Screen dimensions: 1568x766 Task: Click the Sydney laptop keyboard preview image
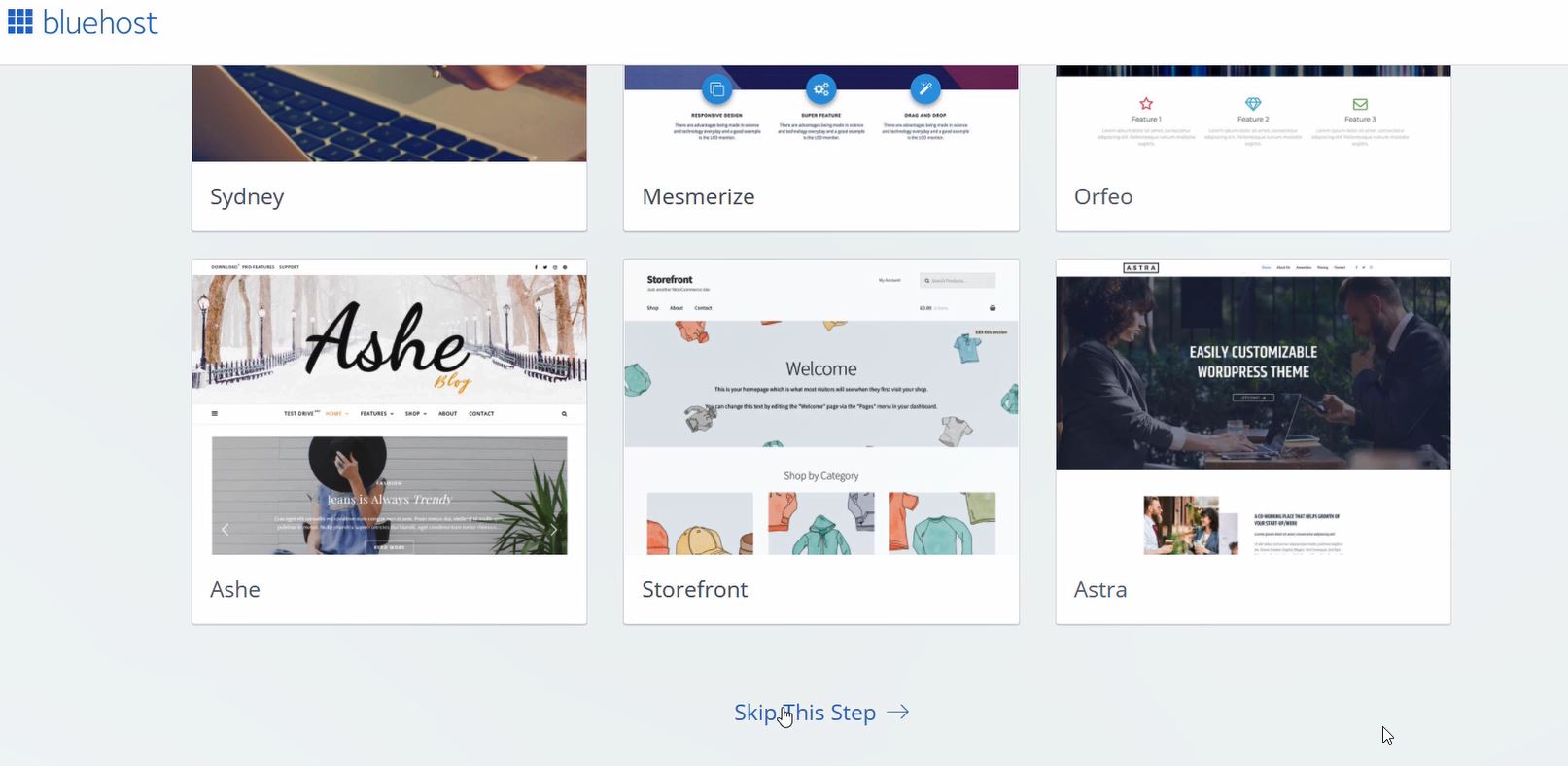[x=389, y=114]
